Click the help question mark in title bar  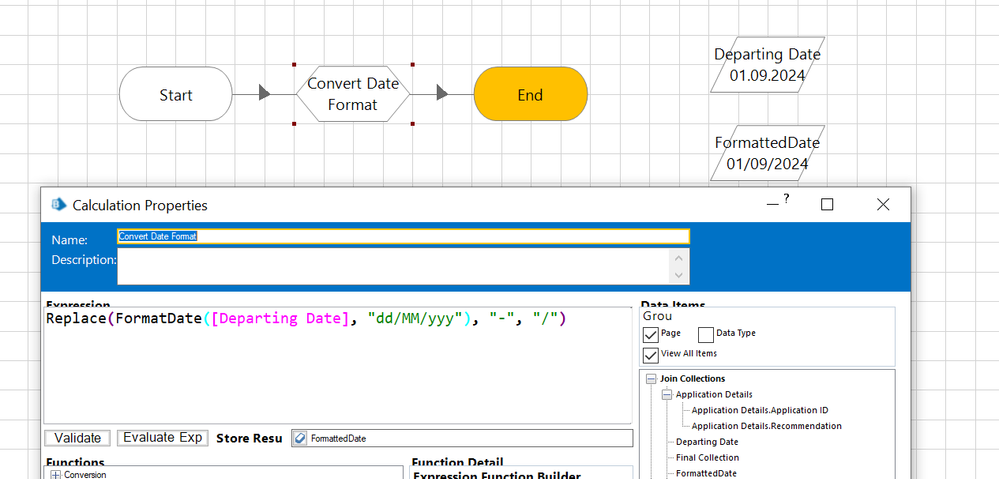point(786,199)
